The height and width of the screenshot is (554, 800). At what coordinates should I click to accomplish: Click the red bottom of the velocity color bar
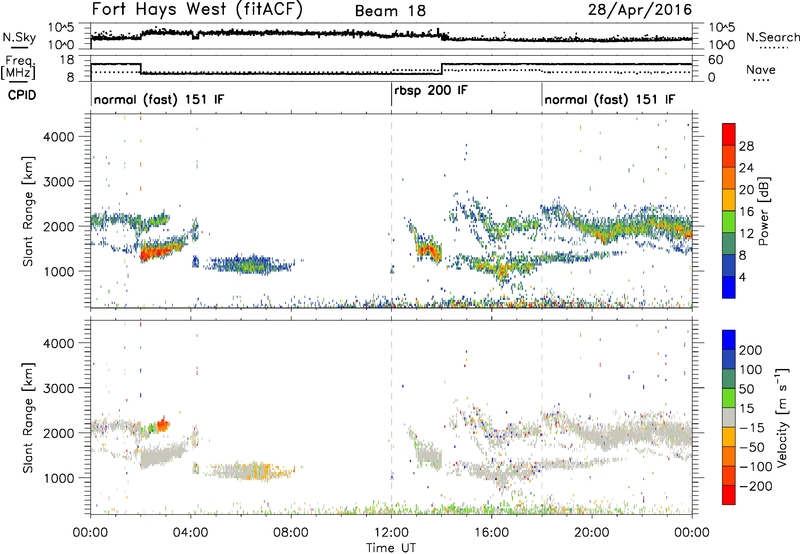729,495
